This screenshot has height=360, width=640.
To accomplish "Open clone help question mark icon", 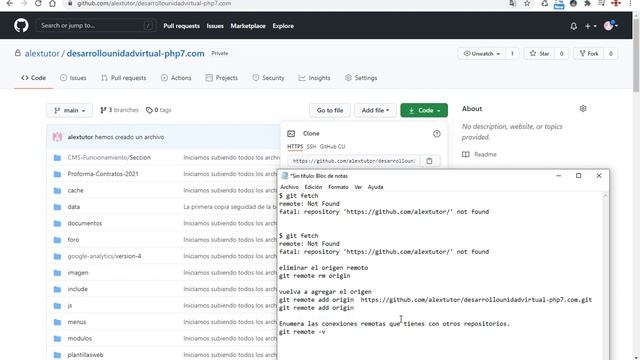I will pyautogui.click(x=437, y=134).
